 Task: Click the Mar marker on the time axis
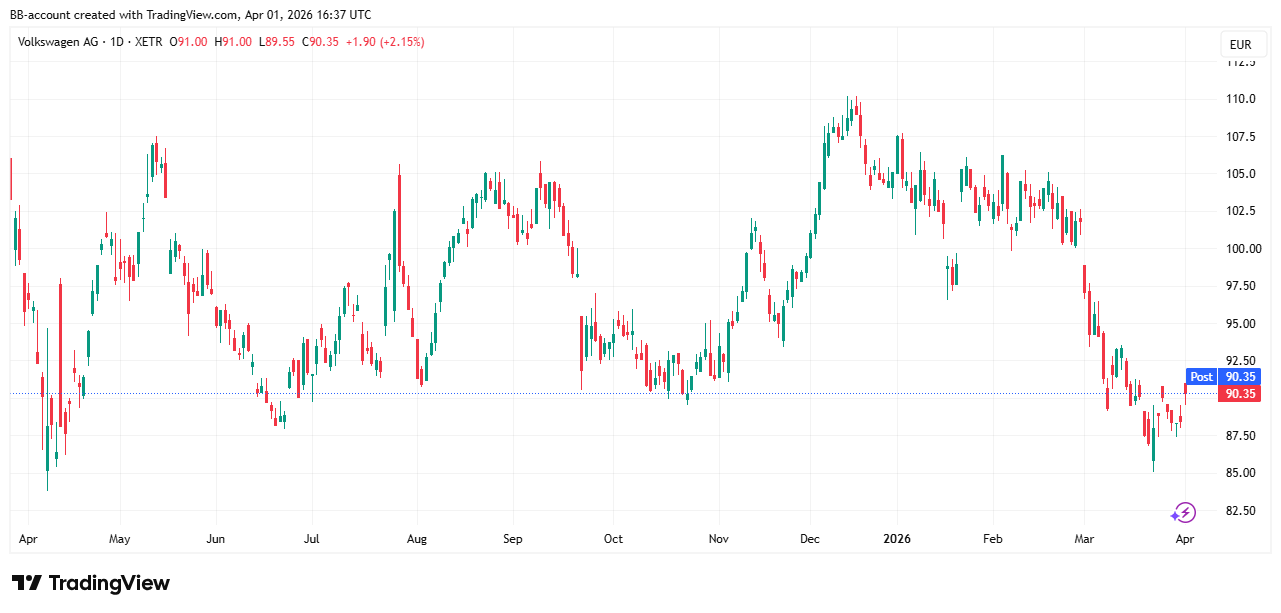coord(1084,539)
